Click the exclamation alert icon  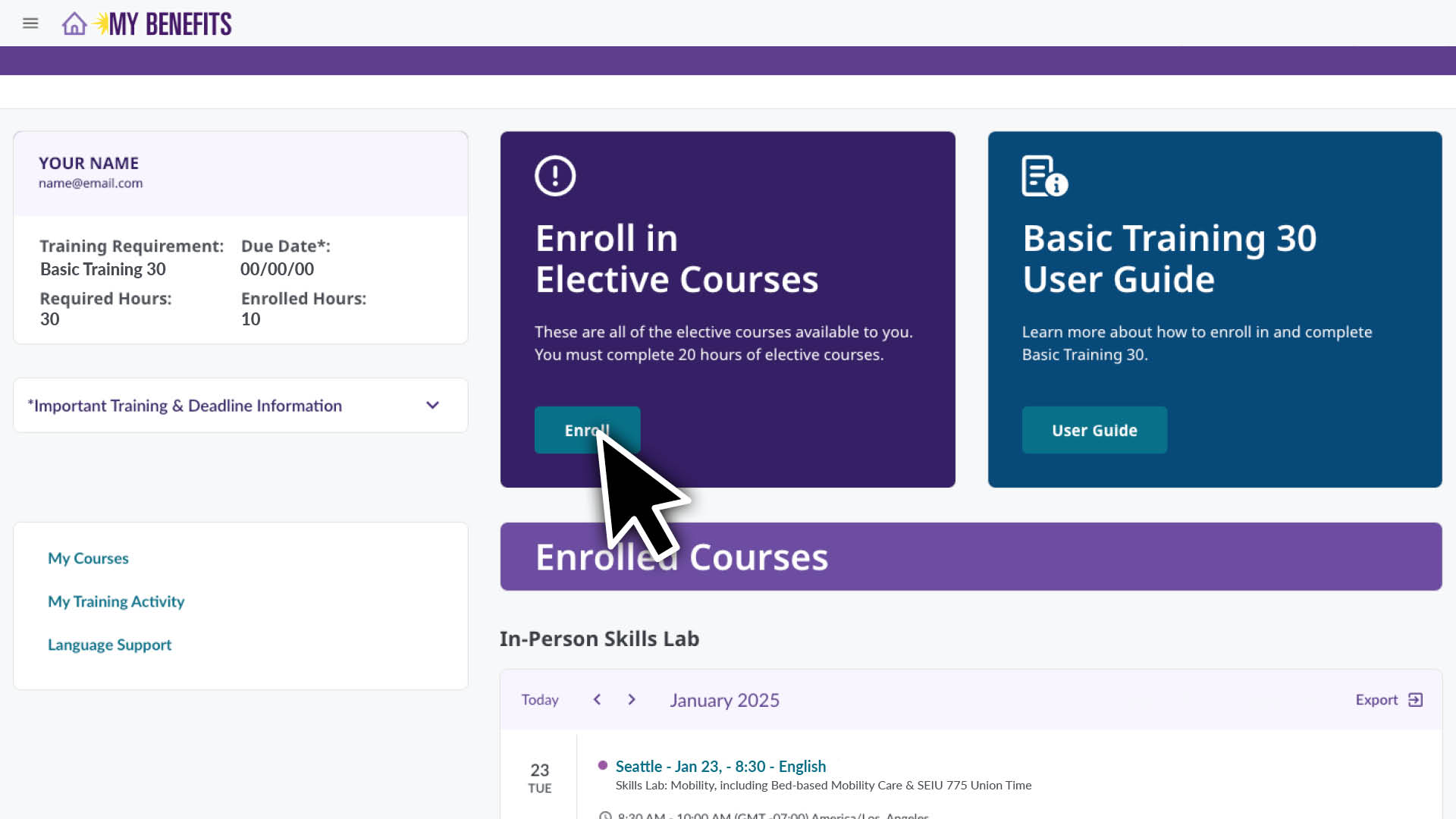click(555, 176)
